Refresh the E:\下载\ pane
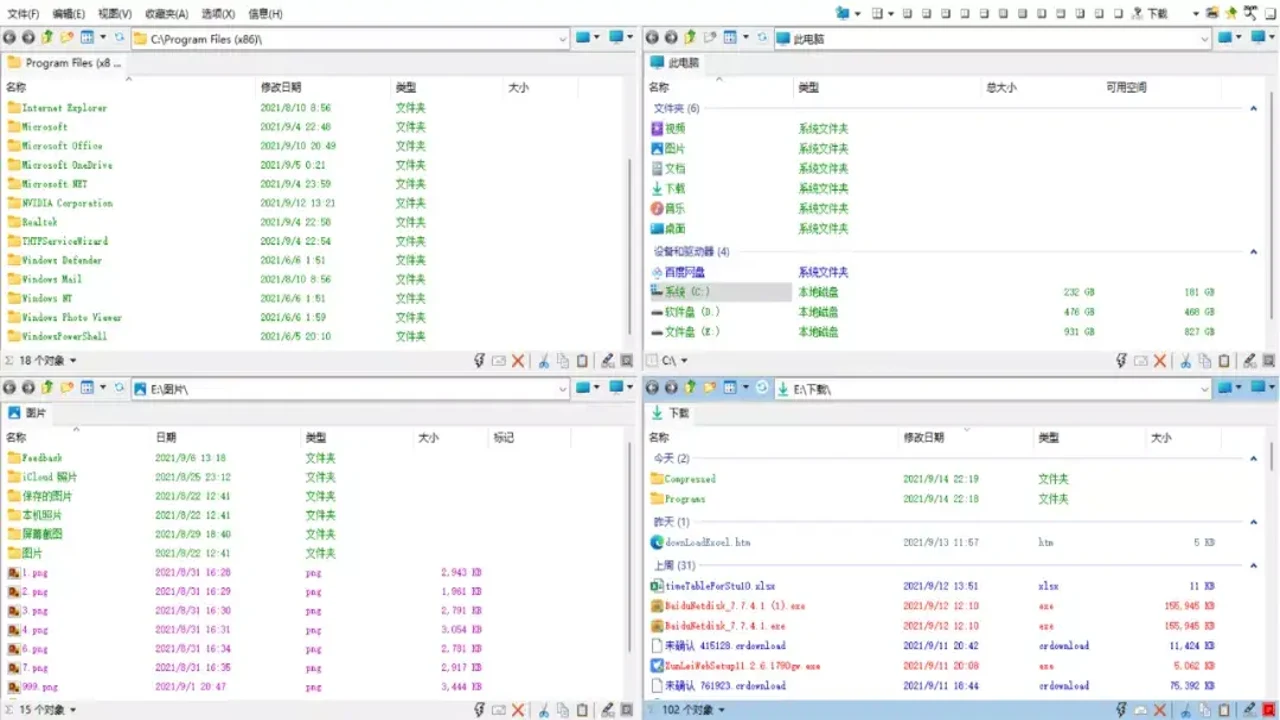 click(761, 387)
